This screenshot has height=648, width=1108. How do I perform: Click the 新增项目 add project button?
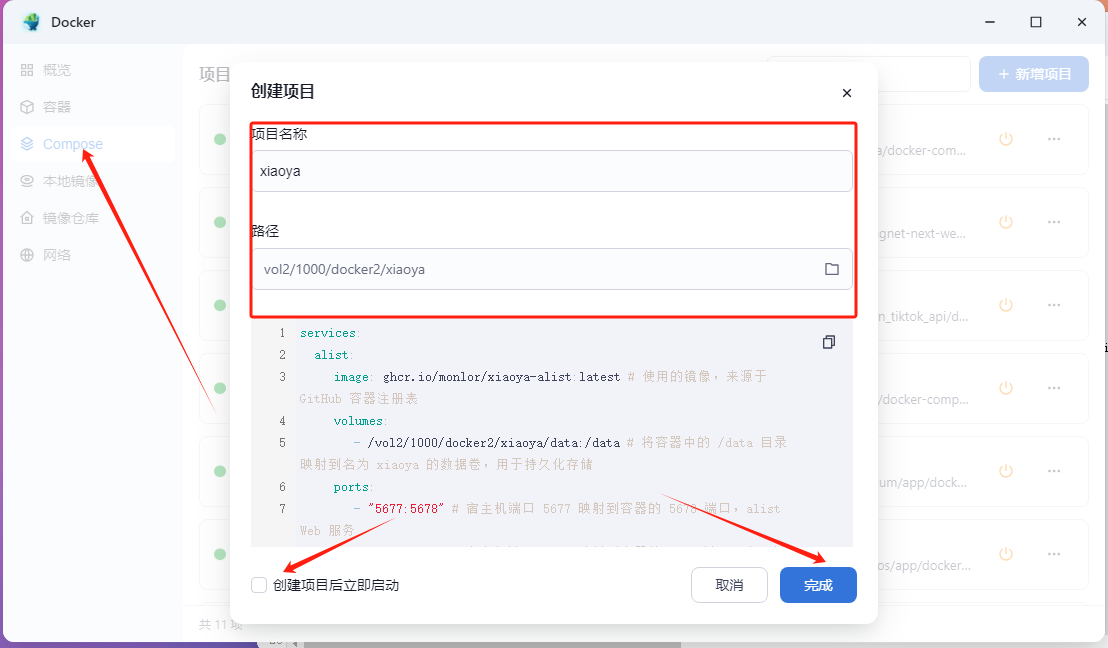(x=1033, y=74)
